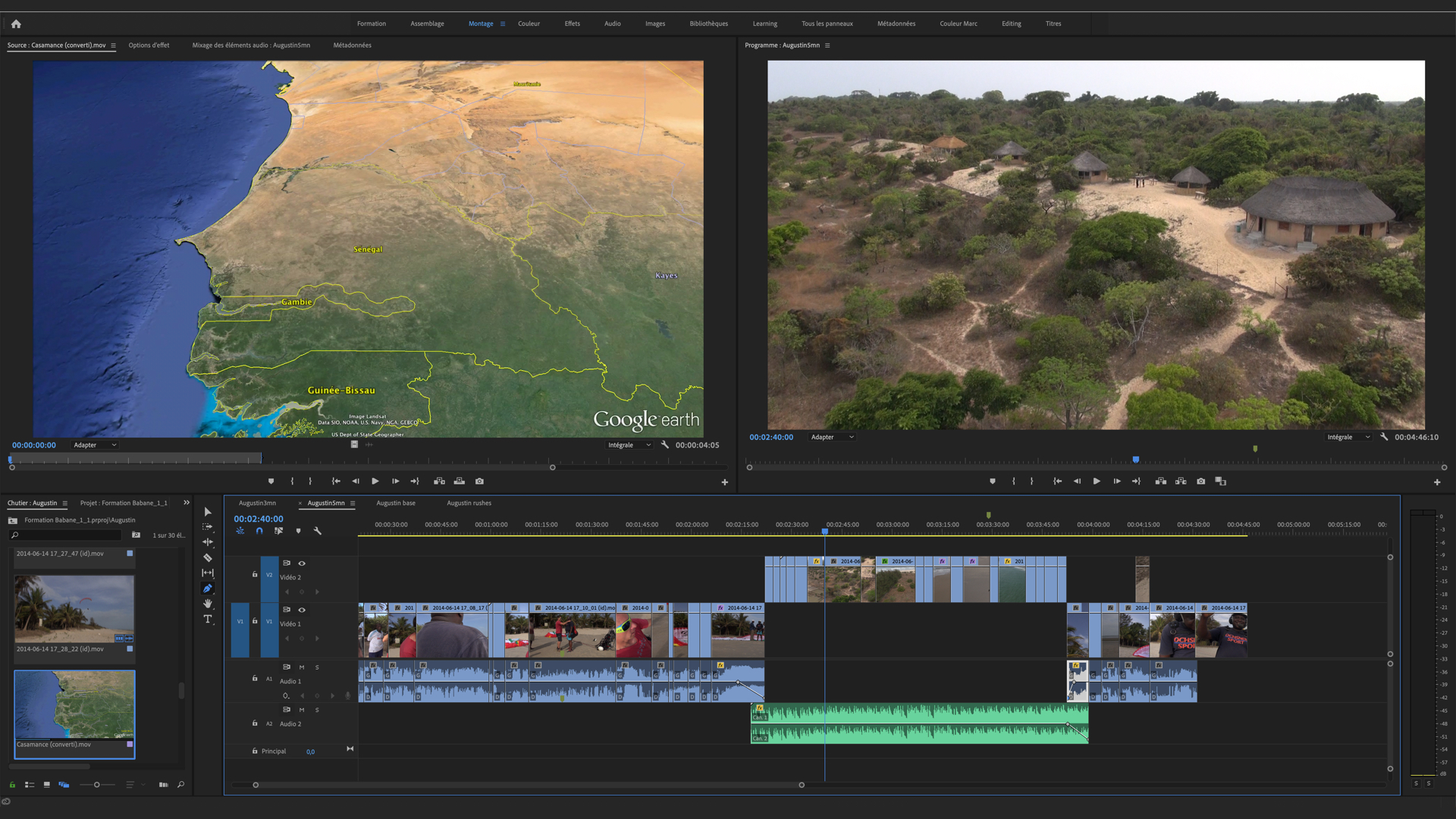Image resolution: width=1456 pixels, height=819 pixels.
Task: Select the Hand tool
Action: 208,604
